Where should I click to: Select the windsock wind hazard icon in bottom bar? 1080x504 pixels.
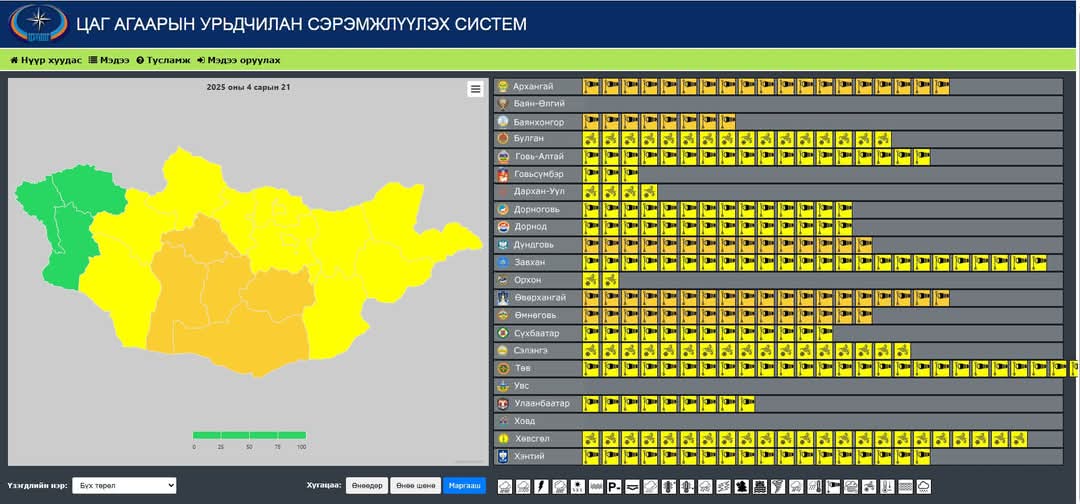(x=832, y=487)
